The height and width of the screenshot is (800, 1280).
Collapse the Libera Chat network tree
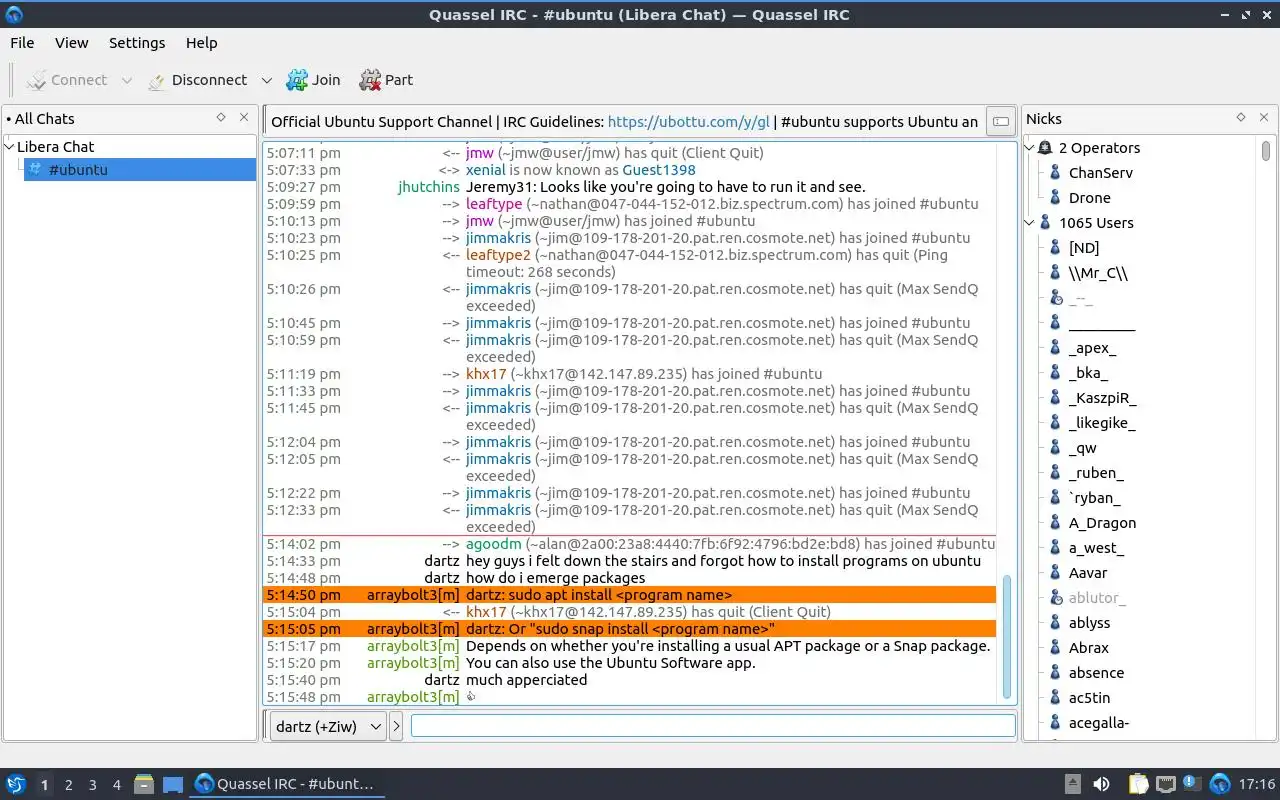[x=10, y=147]
